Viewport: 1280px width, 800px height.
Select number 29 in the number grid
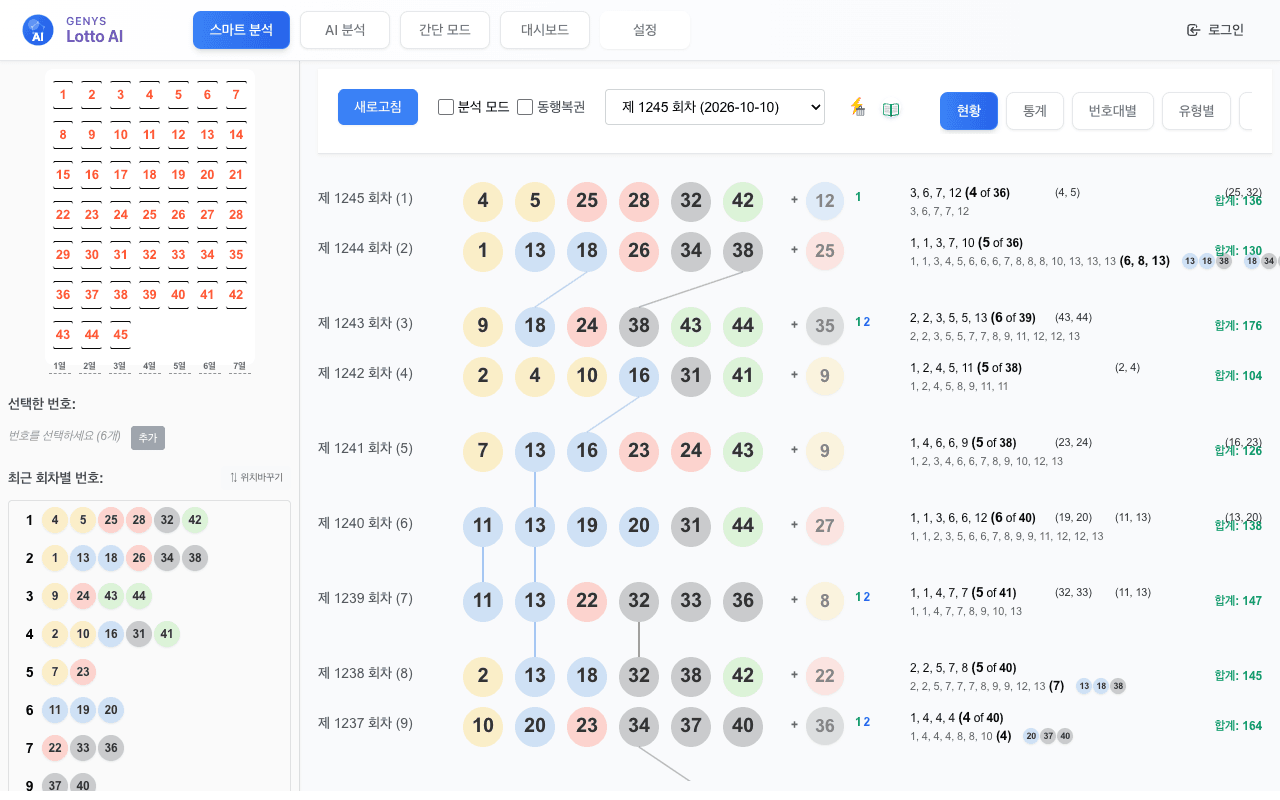[63, 256]
